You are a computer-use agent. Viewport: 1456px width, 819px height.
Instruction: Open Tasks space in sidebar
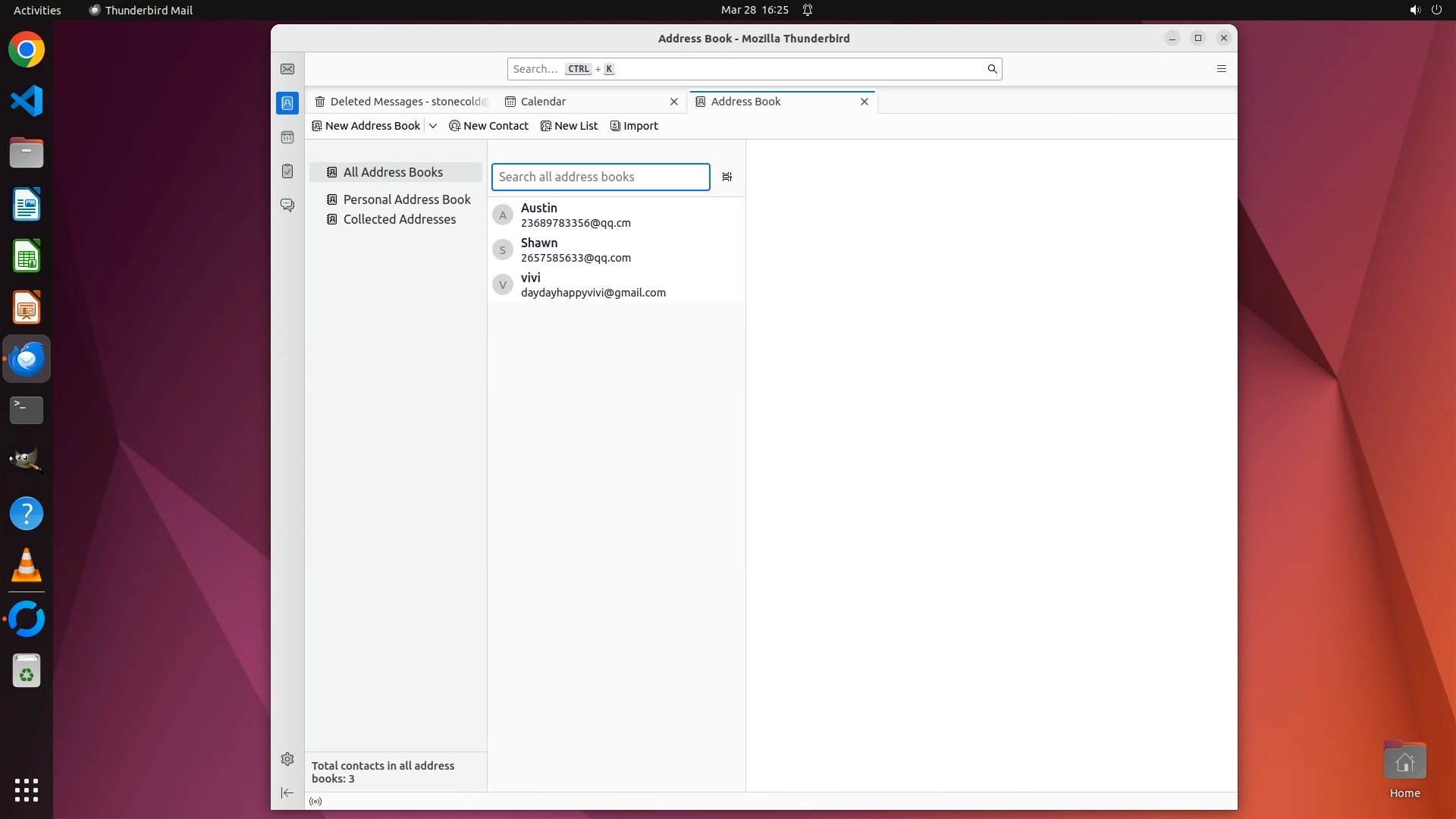[287, 171]
